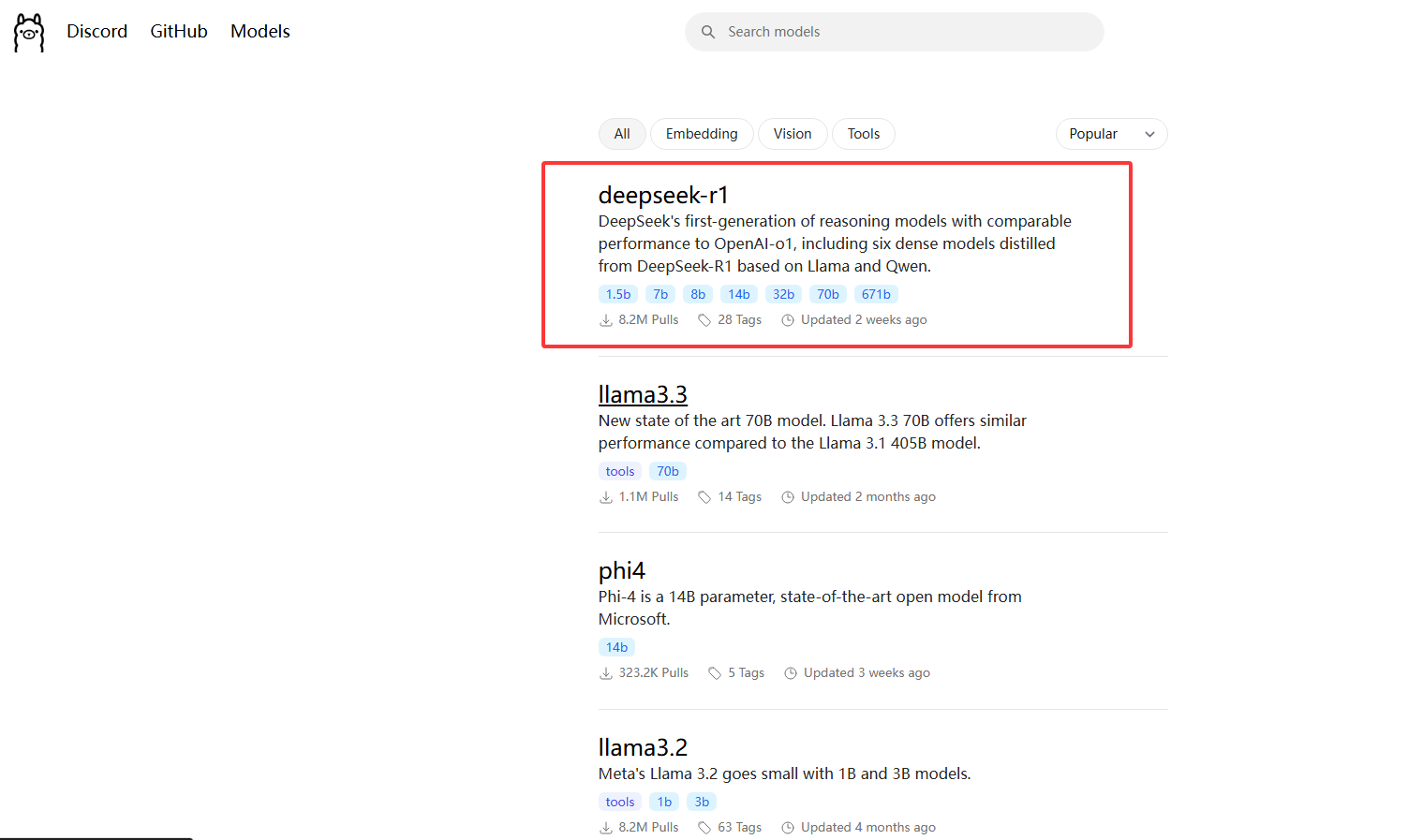Click download icon beside 1.1M Pulls
This screenshot has height=840, width=1408.
[606, 497]
